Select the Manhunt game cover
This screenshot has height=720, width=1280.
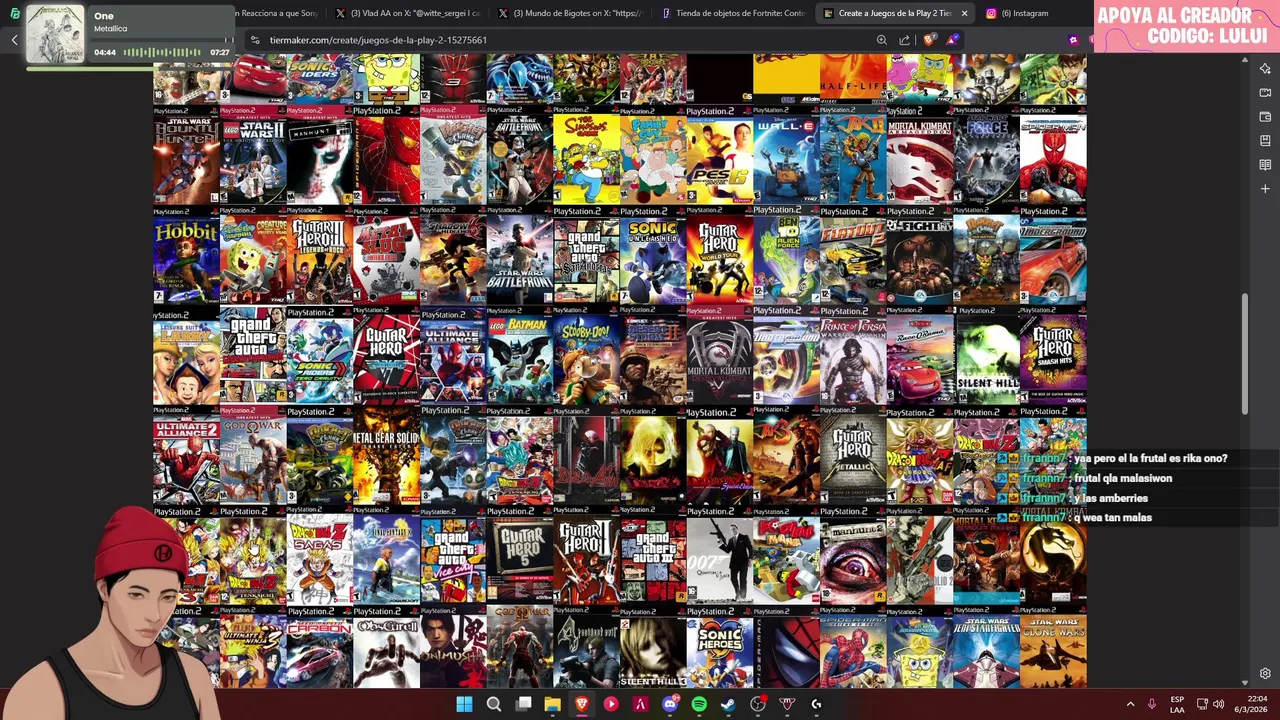(319, 155)
